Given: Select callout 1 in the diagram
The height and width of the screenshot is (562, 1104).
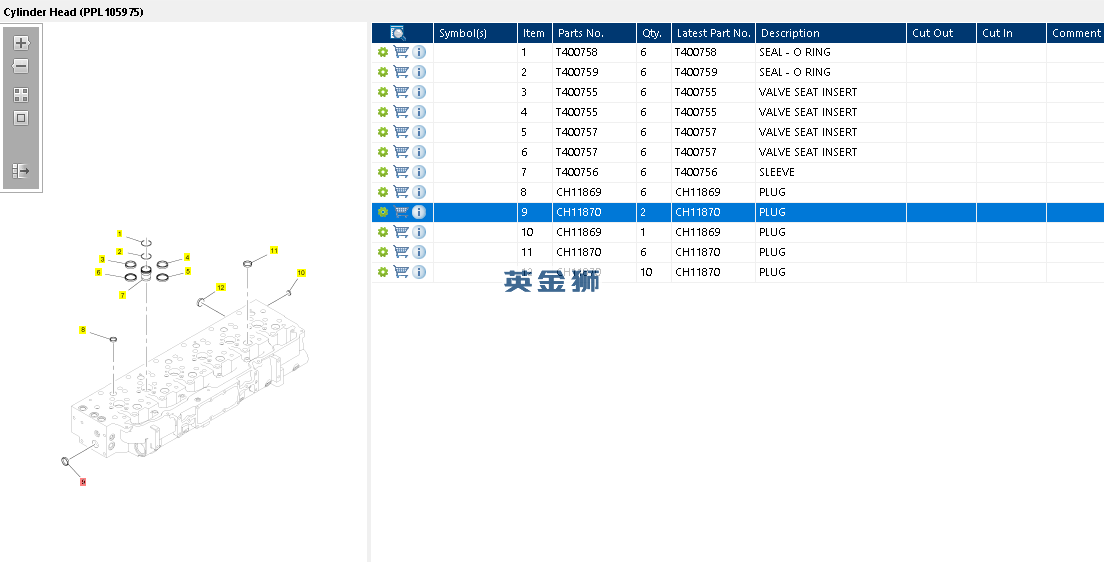Looking at the screenshot, I should tap(120, 234).
